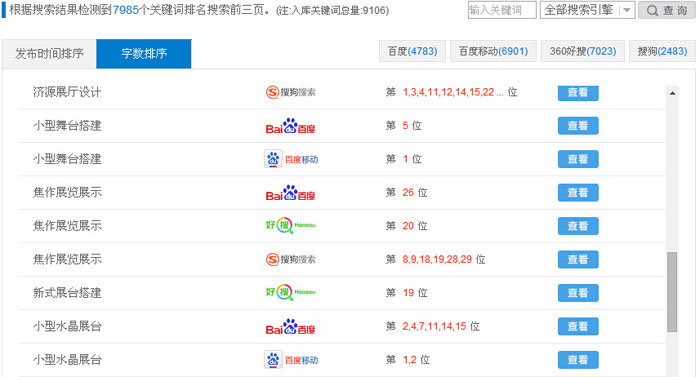
Task: Click Baidu logo in 小型舞台搭建 row
Action: (291, 126)
